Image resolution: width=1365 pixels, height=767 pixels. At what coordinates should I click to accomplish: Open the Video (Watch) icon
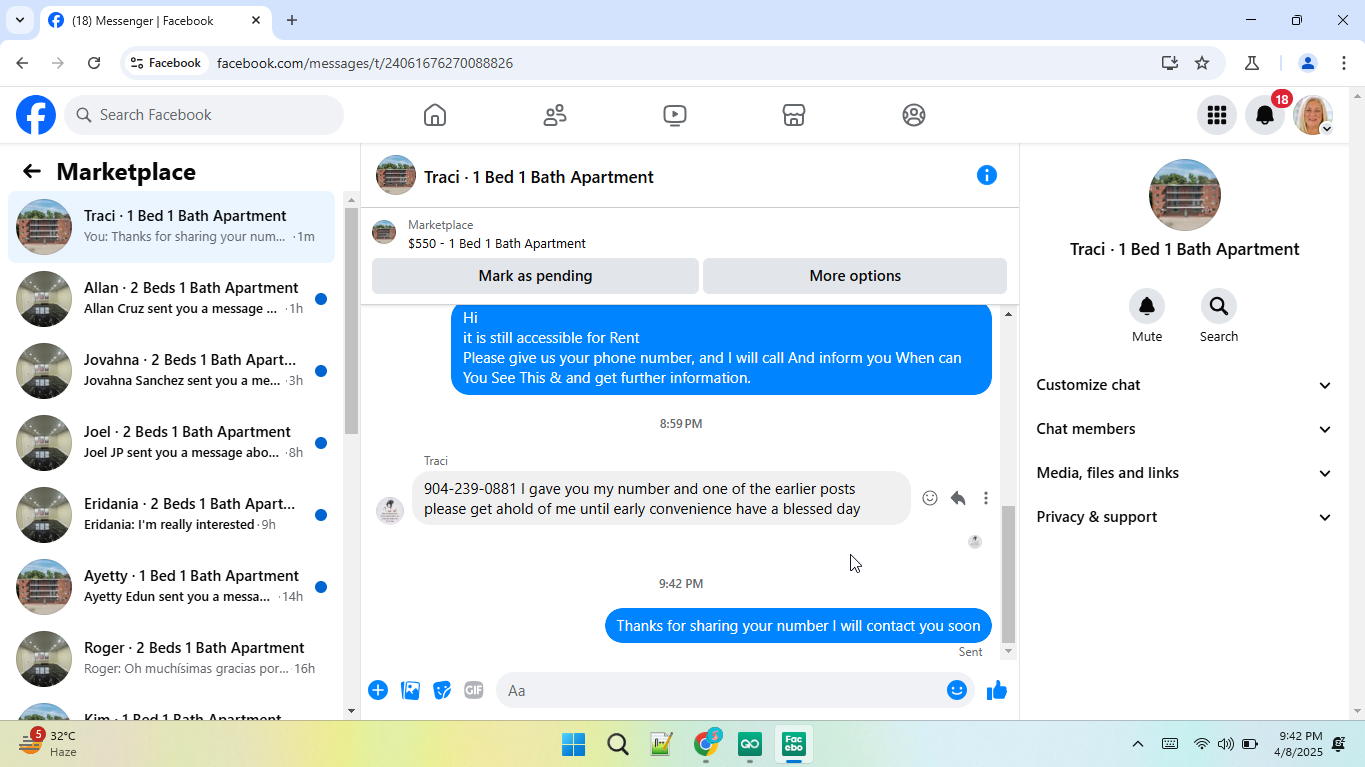(675, 115)
